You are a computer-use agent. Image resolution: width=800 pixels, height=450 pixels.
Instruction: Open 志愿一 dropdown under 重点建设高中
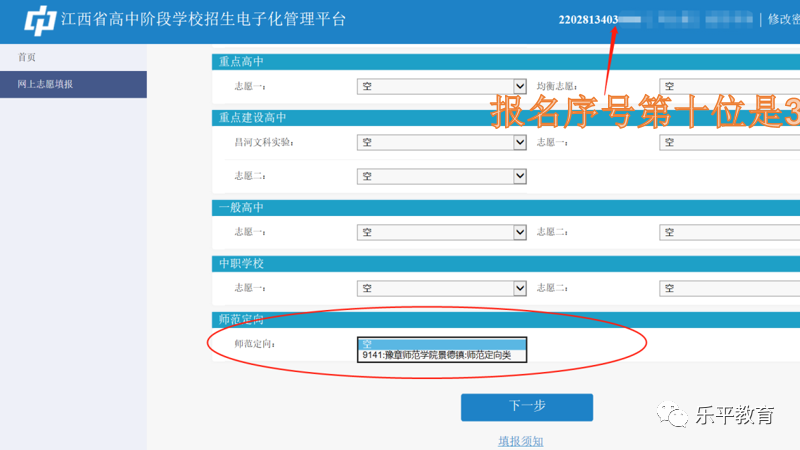729,143
